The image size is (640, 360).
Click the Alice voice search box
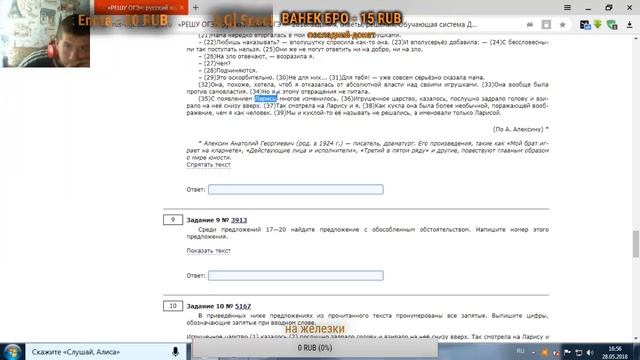[105, 352]
